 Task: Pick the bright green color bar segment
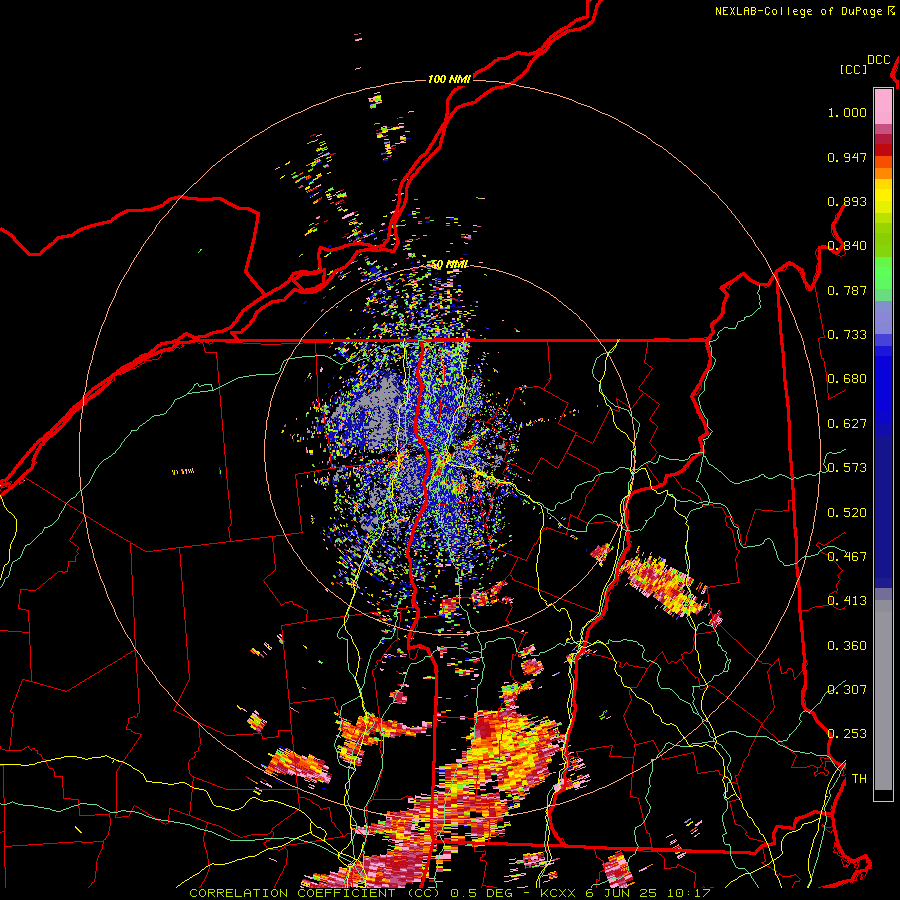tap(883, 273)
